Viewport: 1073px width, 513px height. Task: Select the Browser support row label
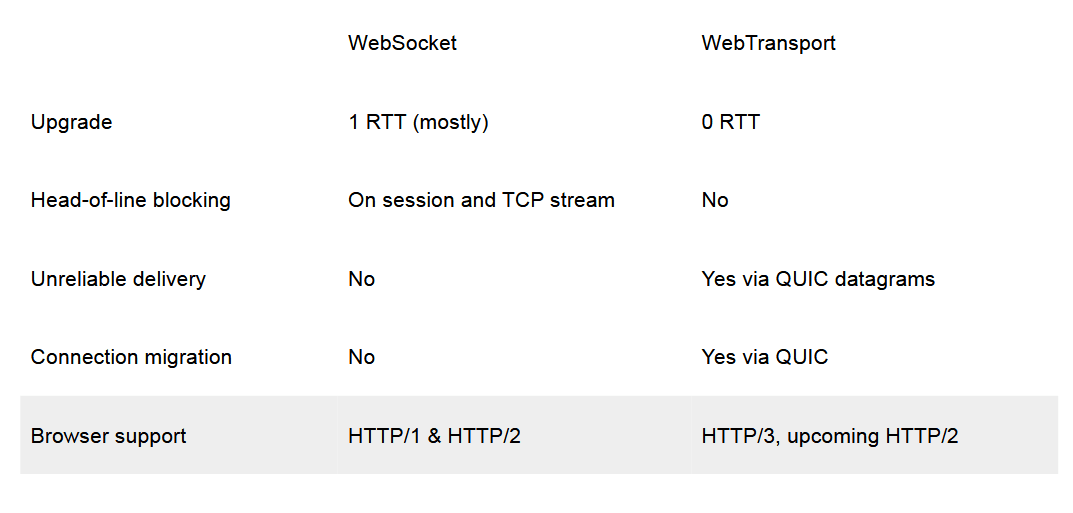click(x=108, y=436)
